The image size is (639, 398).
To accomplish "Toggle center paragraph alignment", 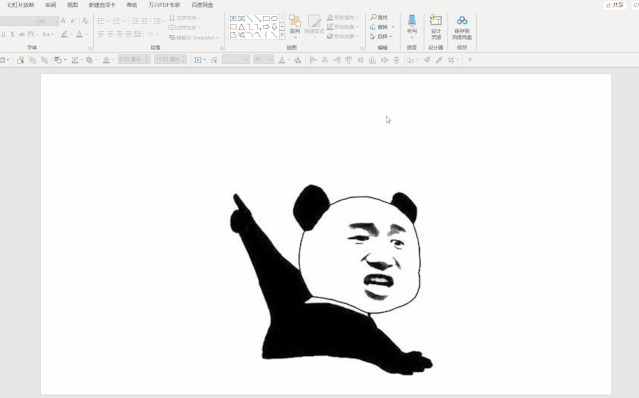I will coord(110,34).
